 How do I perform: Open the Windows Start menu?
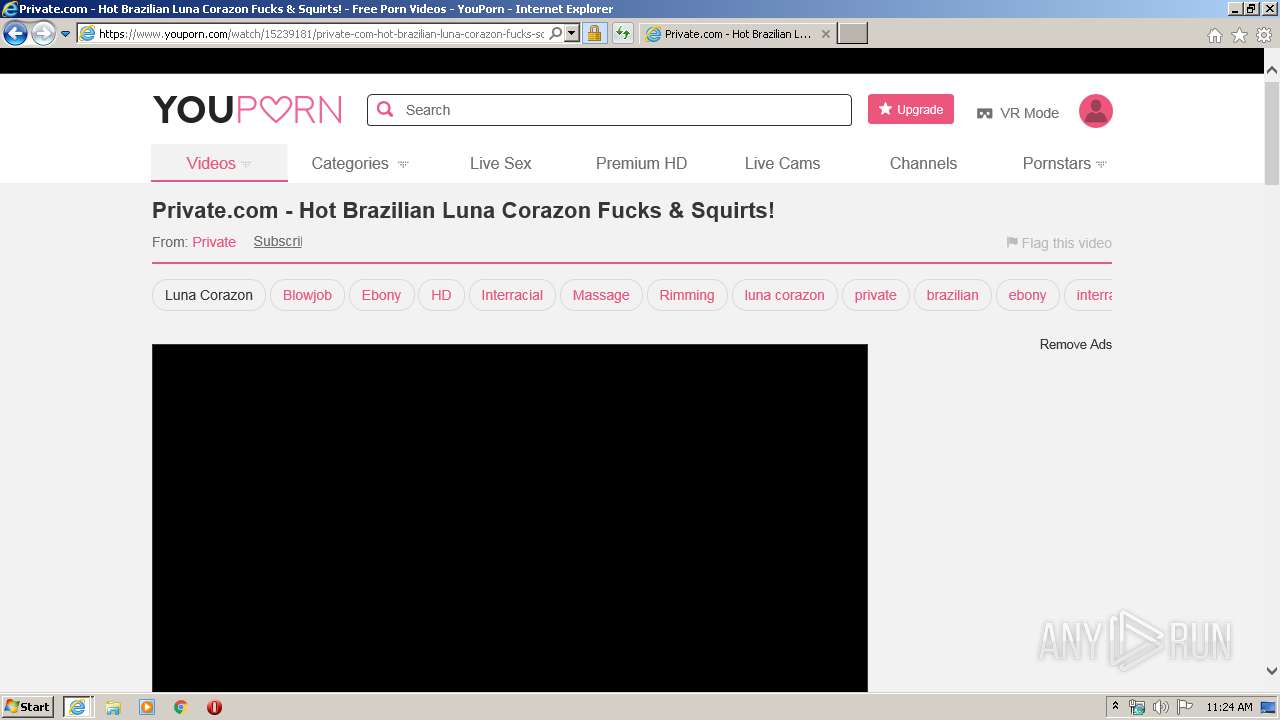(28, 707)
